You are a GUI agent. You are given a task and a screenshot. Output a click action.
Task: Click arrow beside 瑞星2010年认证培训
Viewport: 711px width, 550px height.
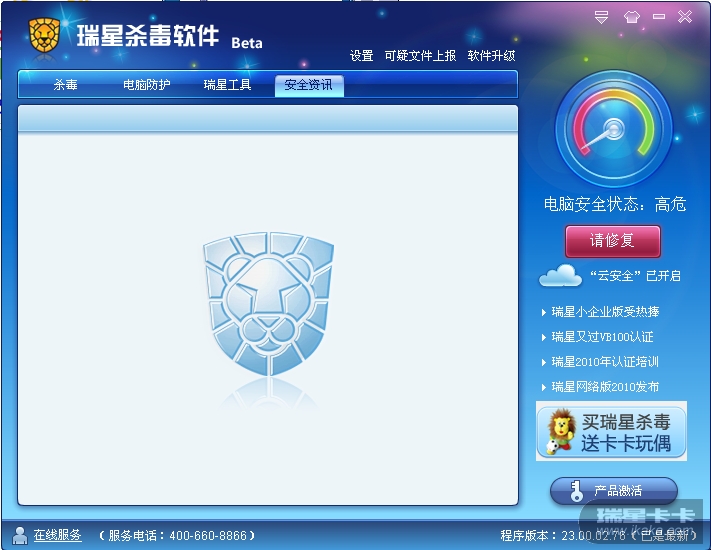pos(544,362)
